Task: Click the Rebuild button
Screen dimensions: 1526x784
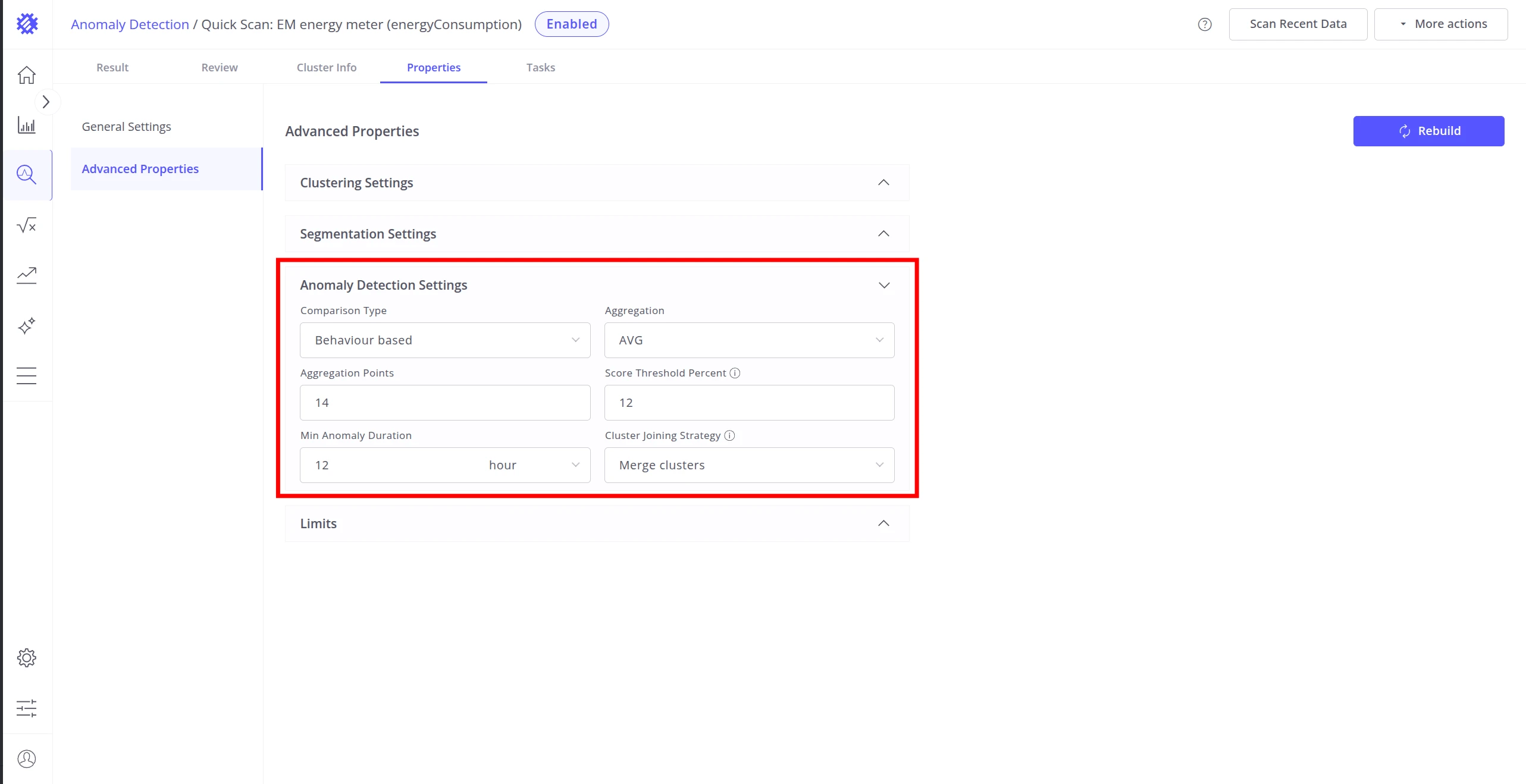Action: pos(1428,131)
